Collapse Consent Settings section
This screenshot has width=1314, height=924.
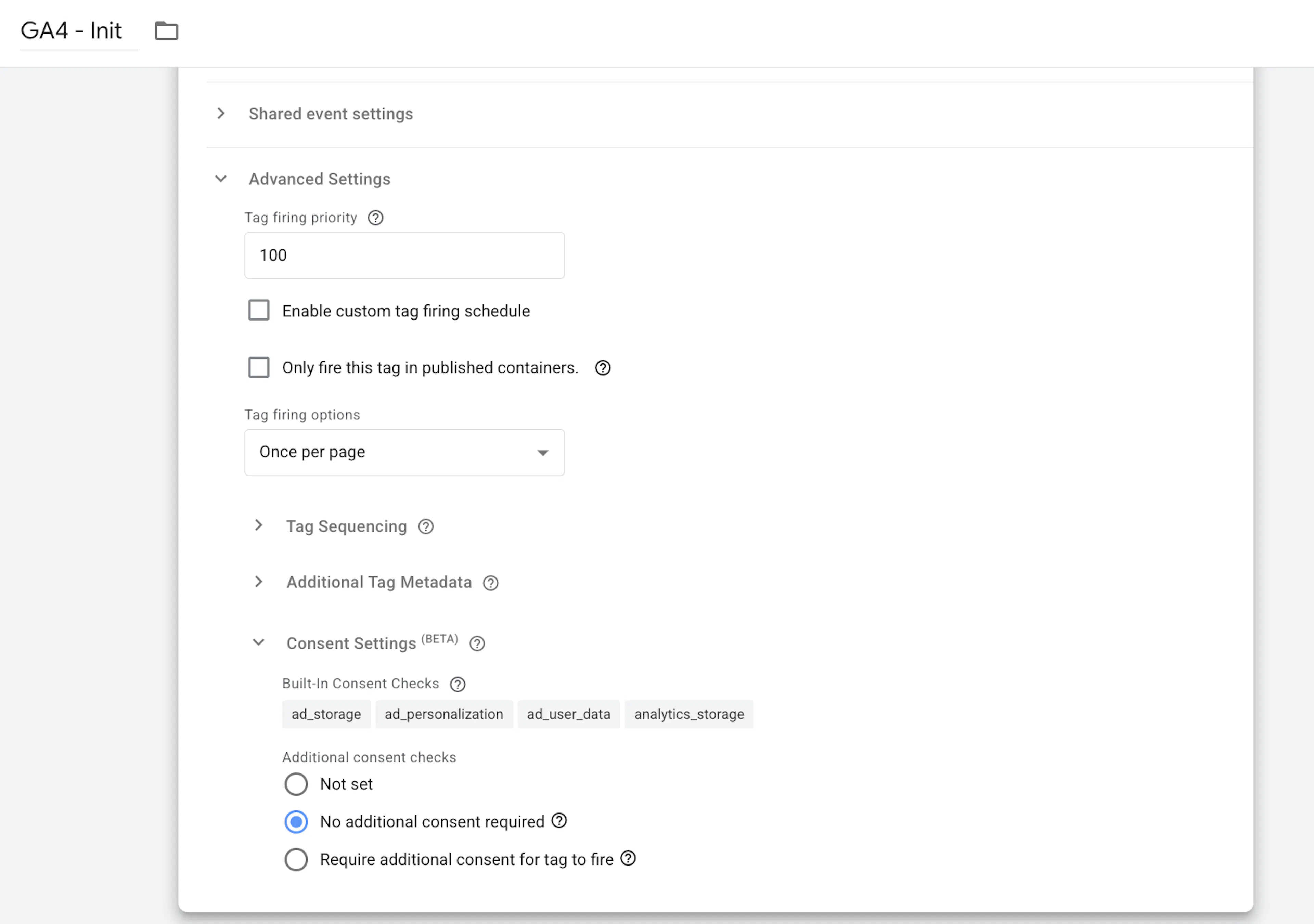(259, 642)
